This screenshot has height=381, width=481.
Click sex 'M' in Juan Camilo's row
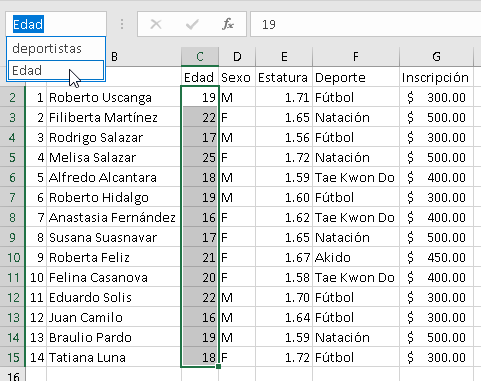[237, 317]
